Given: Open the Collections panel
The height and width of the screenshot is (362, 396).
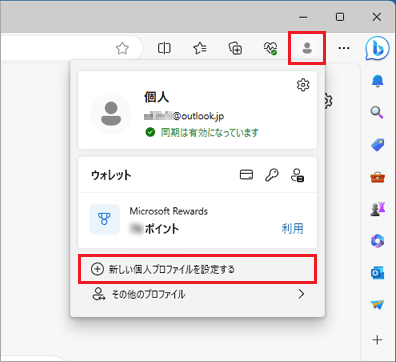Looking at the screenshot, I should point(235,49).
